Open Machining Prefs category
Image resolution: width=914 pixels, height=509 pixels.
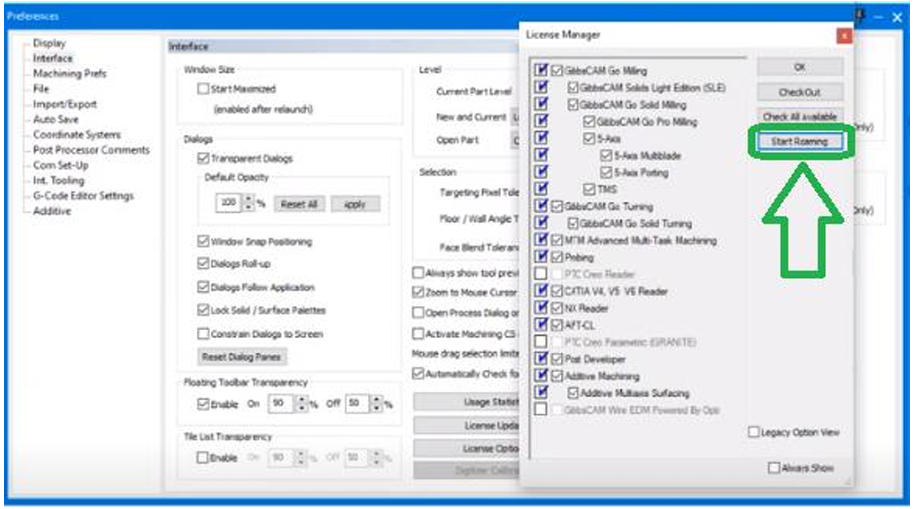[x=69, y=73]
